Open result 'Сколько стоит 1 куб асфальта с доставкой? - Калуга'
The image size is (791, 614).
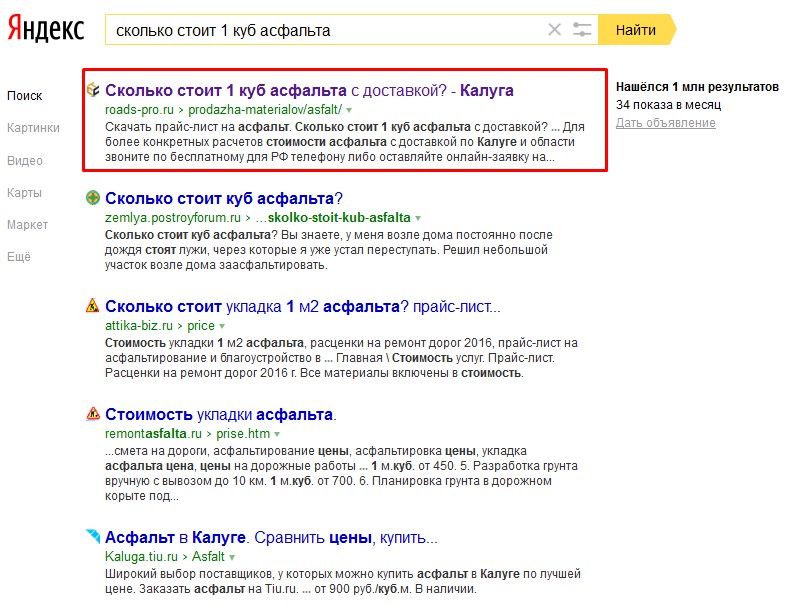[309, 90]
